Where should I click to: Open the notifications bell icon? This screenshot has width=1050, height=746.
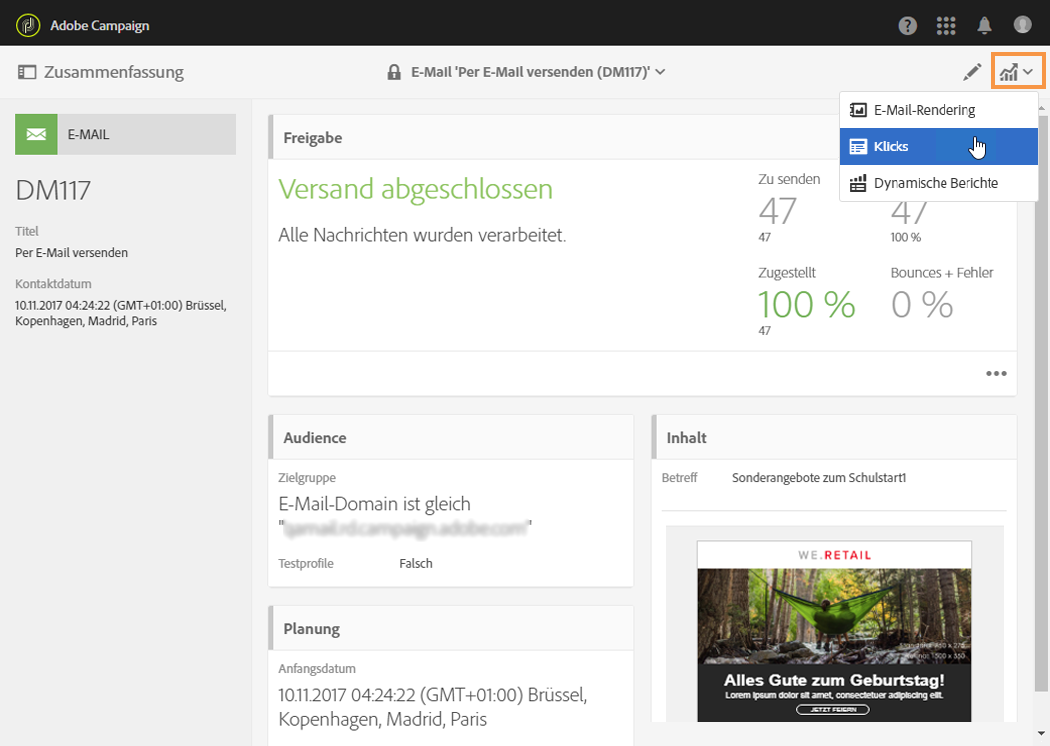[x=984, y=25]
